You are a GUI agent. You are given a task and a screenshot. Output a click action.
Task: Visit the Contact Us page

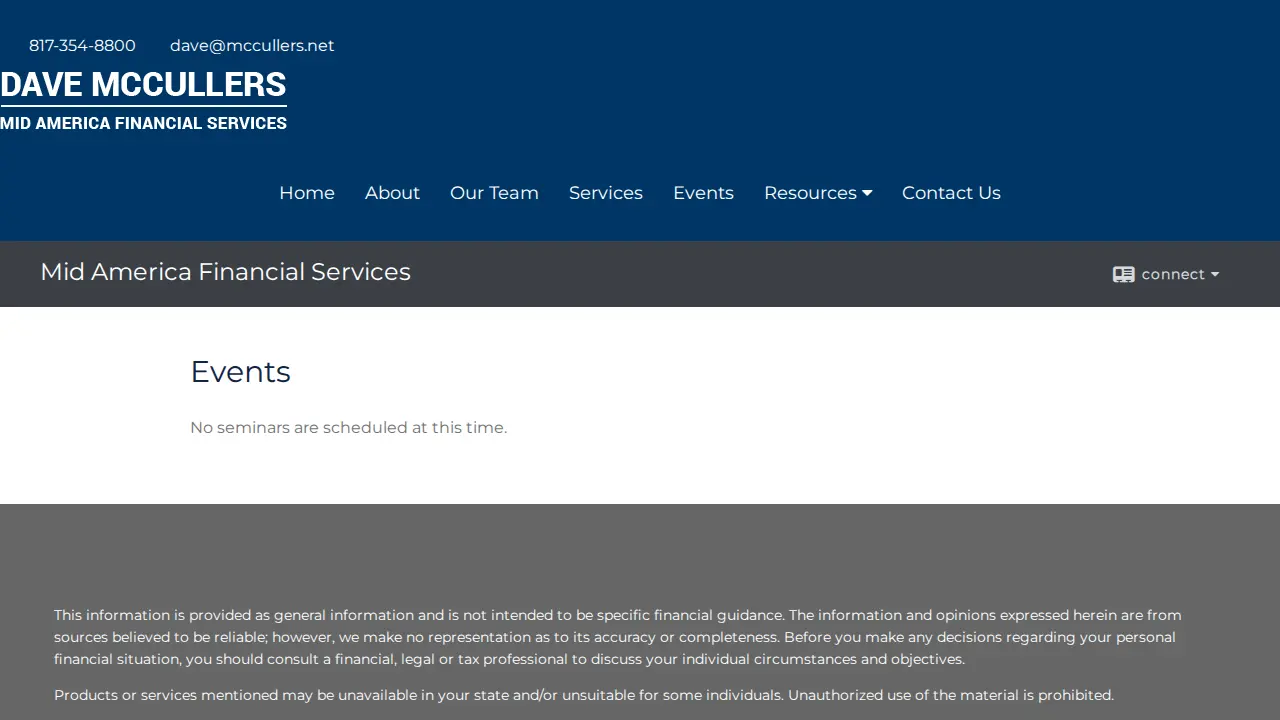click(951, 193)
